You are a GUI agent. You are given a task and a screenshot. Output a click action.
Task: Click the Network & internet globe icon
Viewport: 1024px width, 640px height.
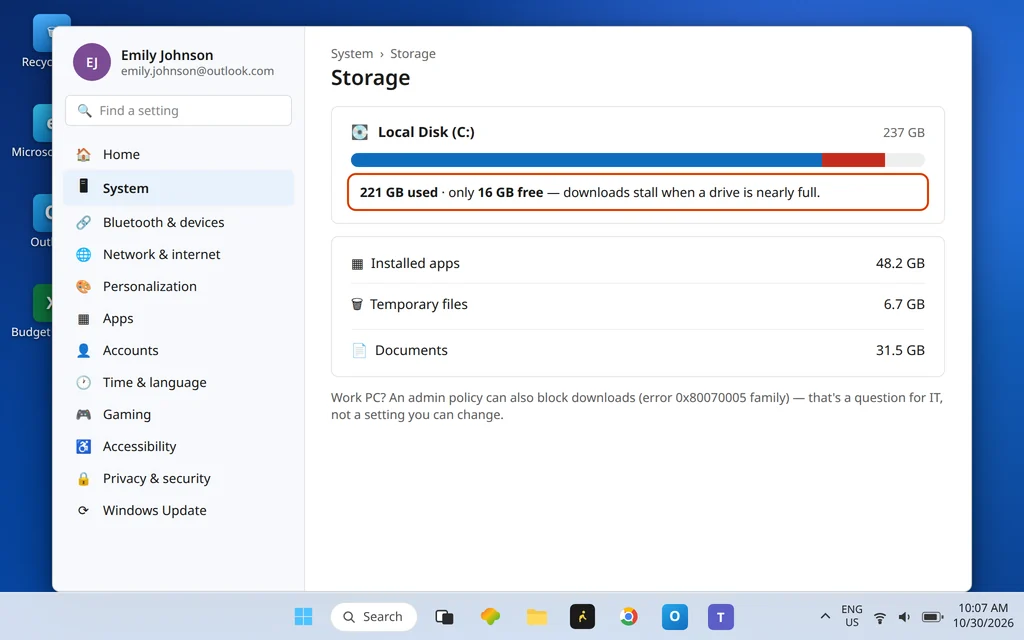click(x=84, y=254)
